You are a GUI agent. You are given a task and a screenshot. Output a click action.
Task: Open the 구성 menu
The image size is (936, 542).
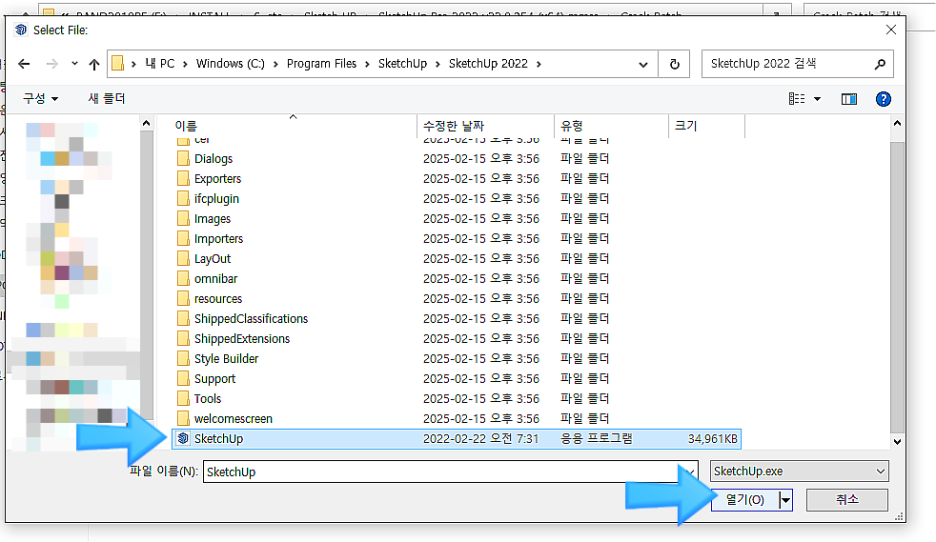click(x=40, y=98)
